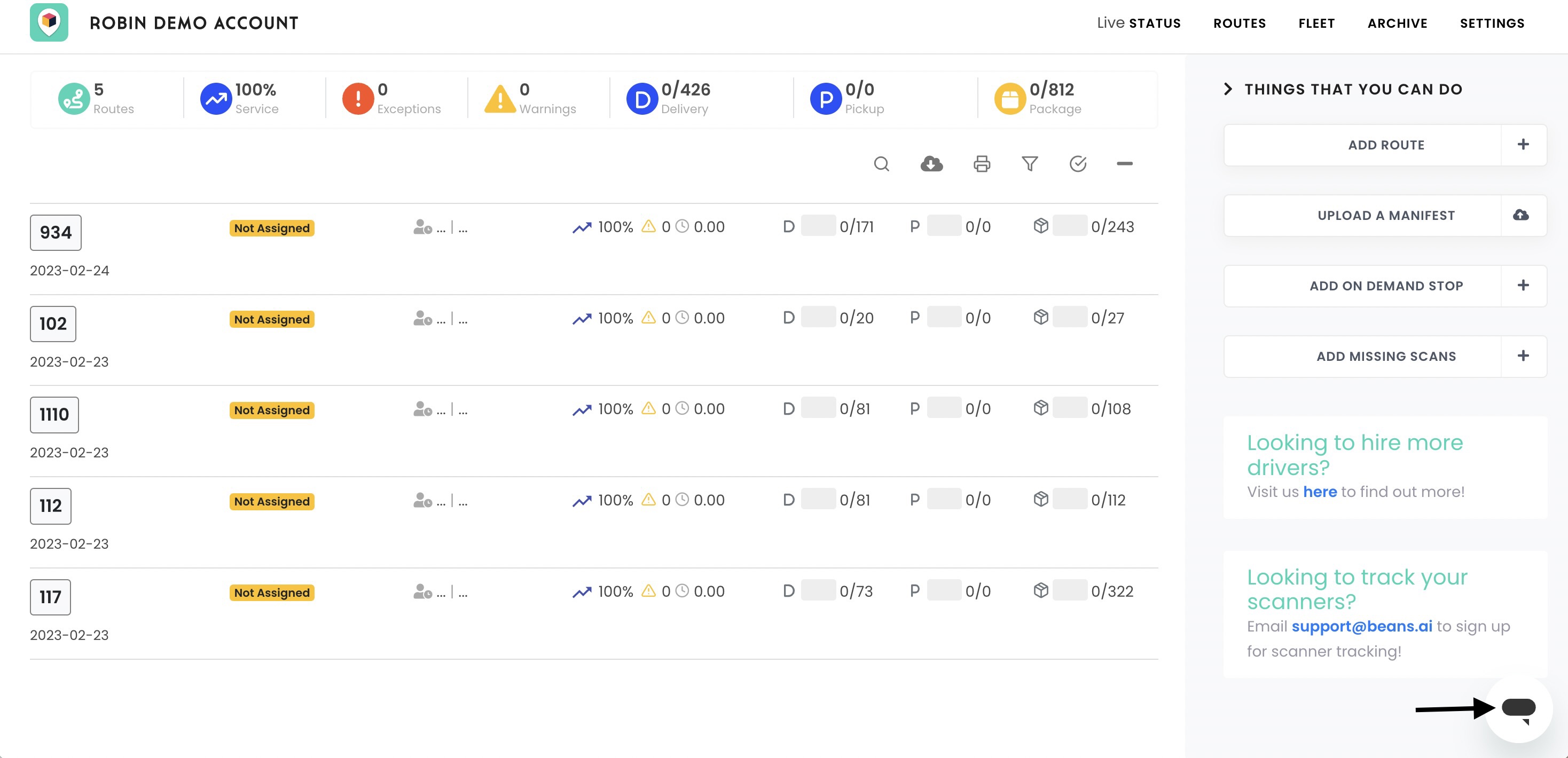Click the Add On Demand Stop button

click(x=1385, y=286)
